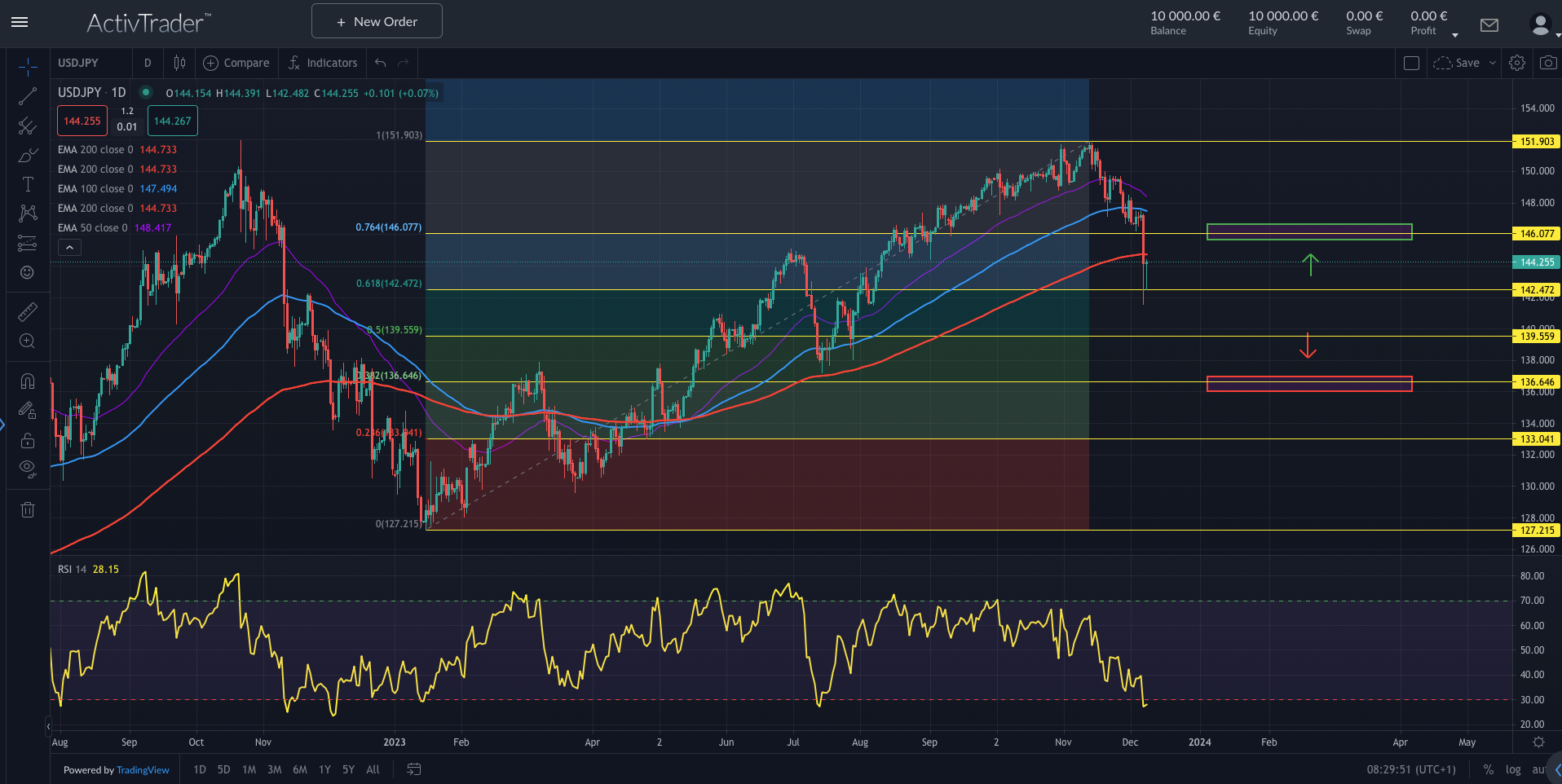Switch to the 1Y range tab

coord(324,769)
